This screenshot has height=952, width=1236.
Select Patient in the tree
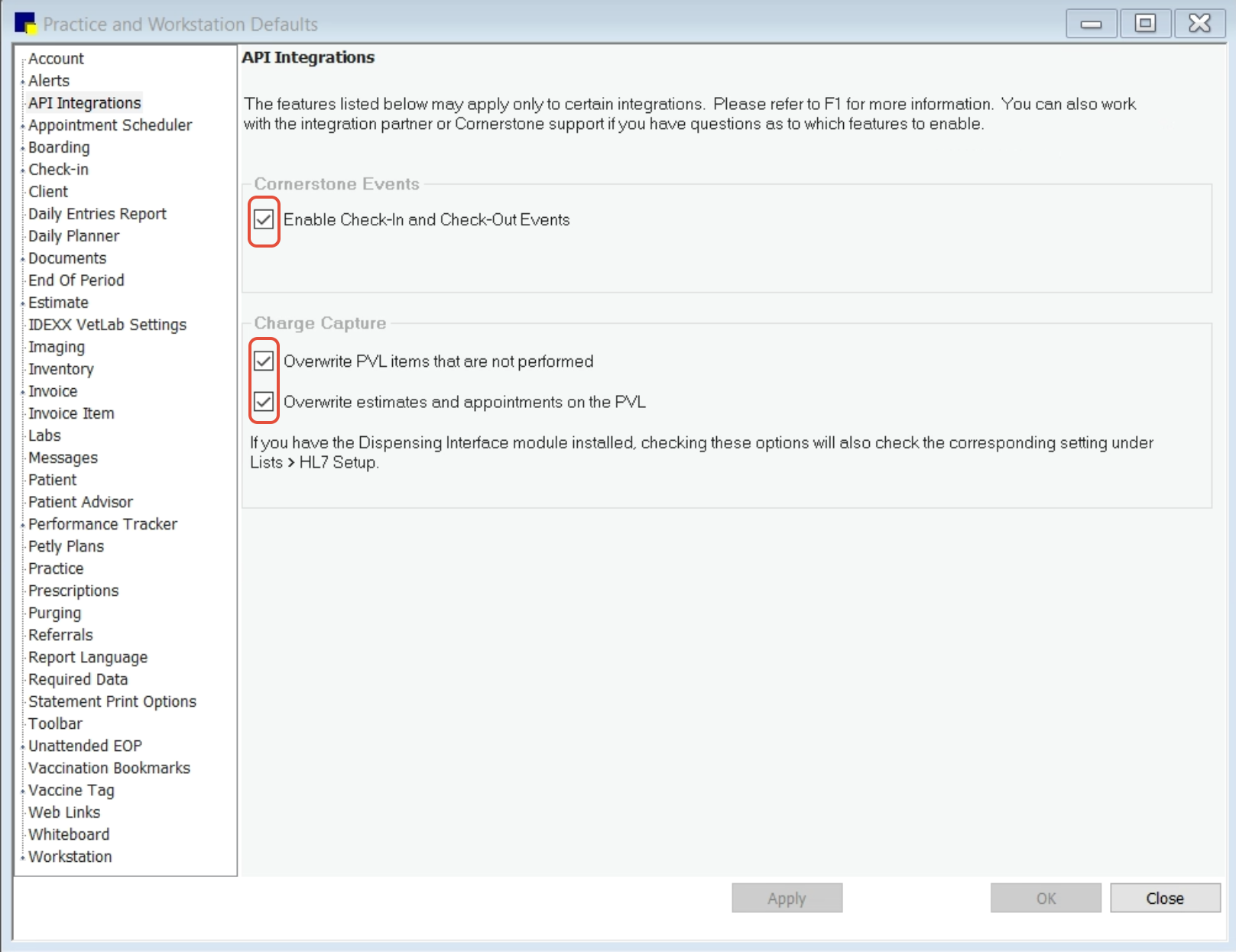52,480
